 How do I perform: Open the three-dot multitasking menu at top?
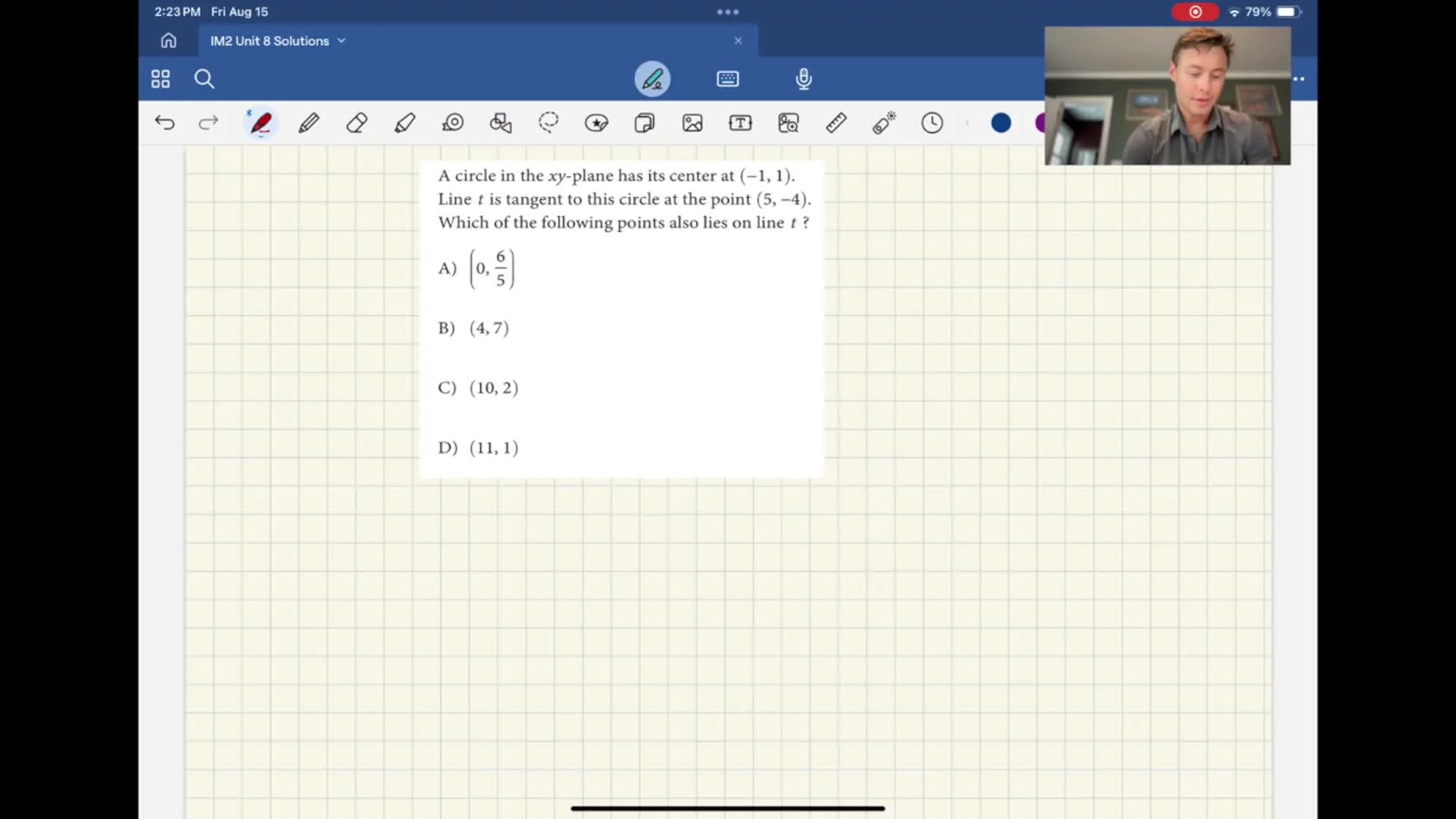[x=728, y=12]
